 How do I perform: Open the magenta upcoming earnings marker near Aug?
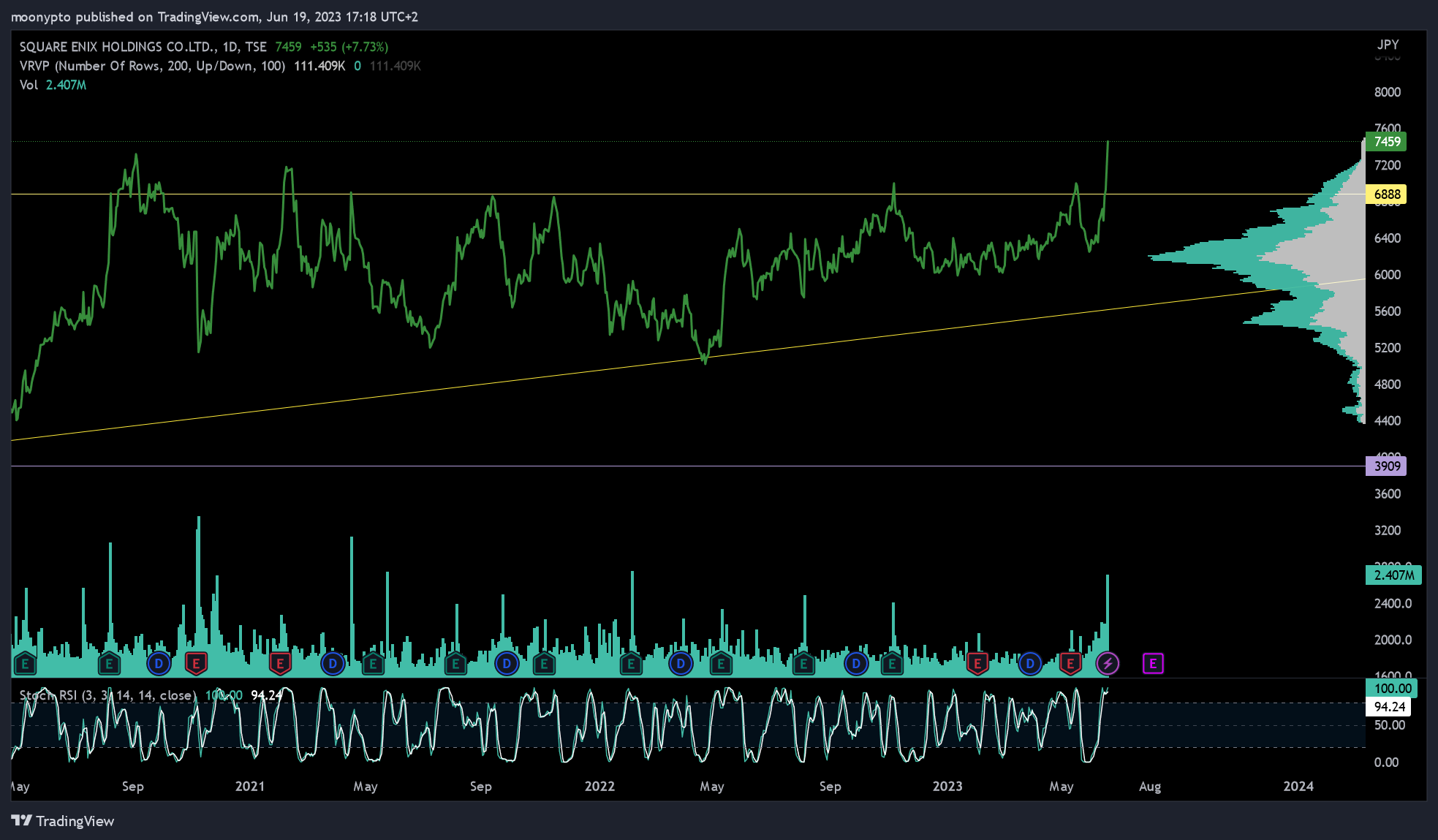pos(1153,664)
